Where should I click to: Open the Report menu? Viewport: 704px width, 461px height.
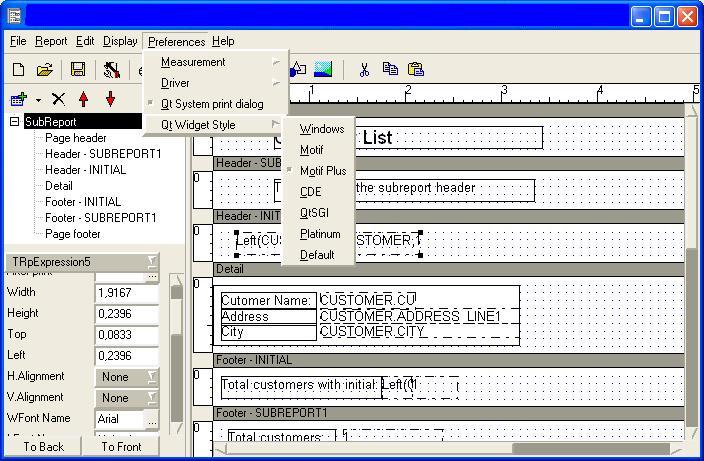click(x=51, y=41)
